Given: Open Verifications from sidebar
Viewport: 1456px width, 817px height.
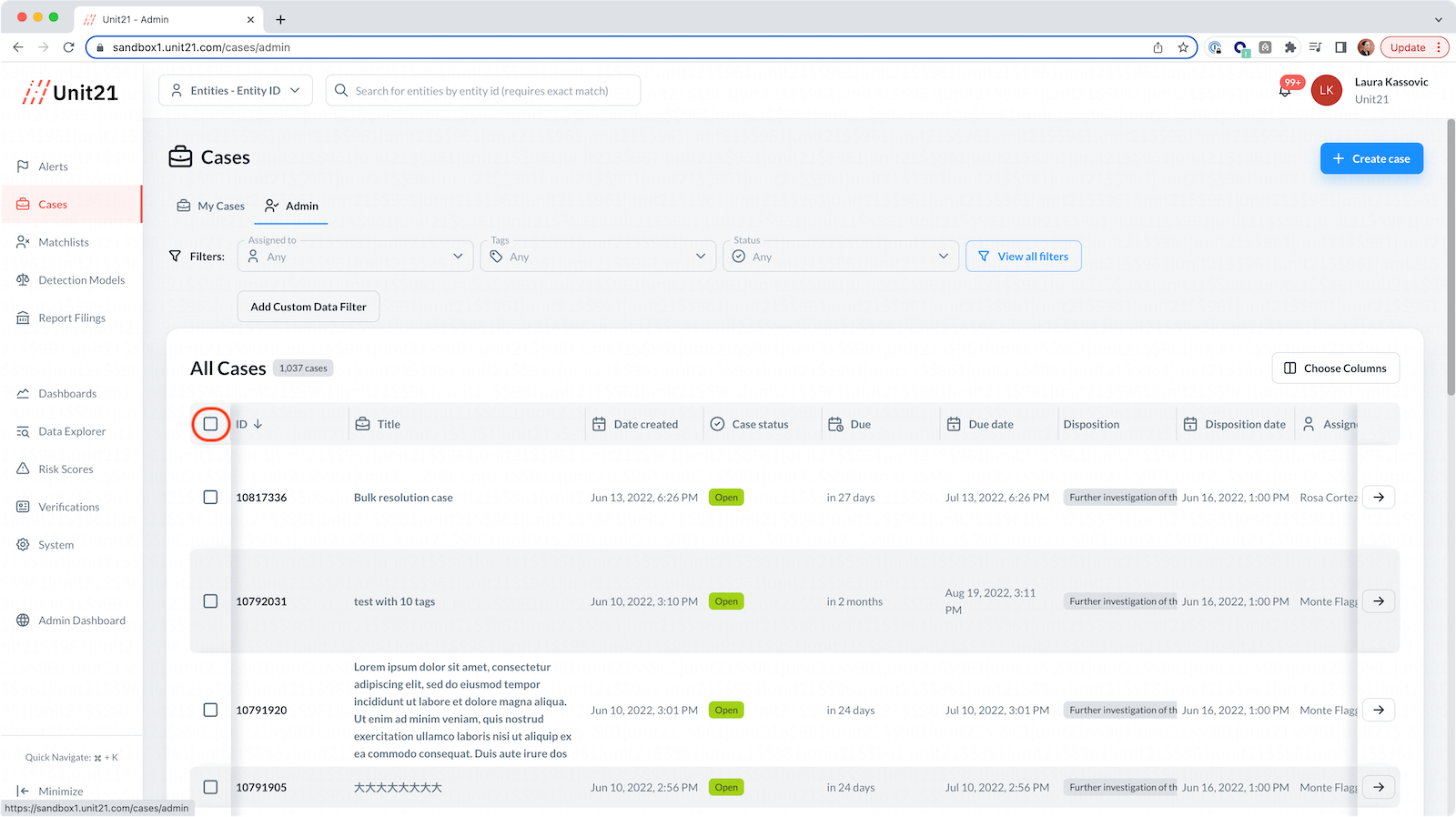Looking at the screenshot, I should coord(71,507).
